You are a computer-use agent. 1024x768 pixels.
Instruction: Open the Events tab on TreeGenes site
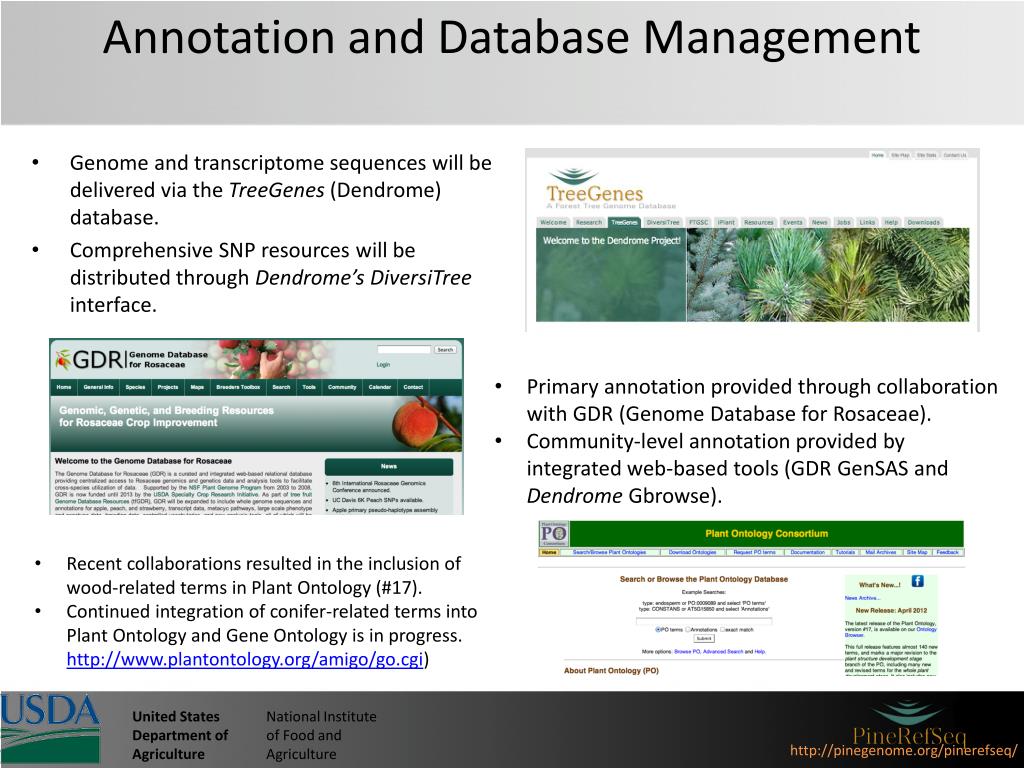click(793, 223)
